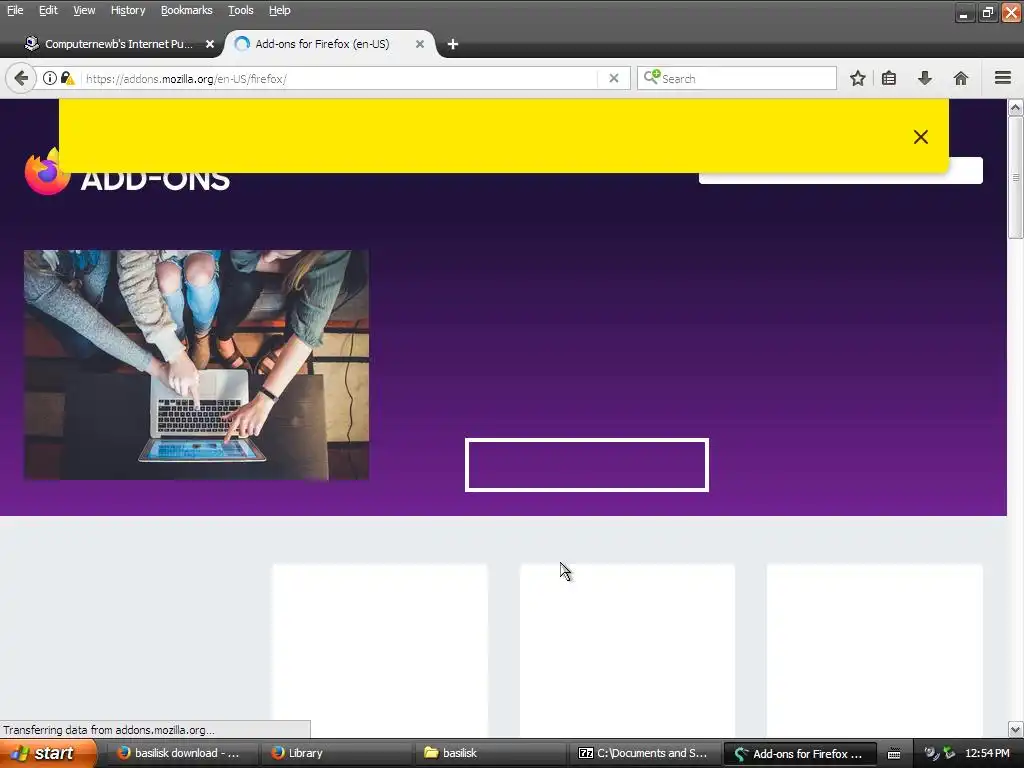Bookmark this page with the star icon

857,78
